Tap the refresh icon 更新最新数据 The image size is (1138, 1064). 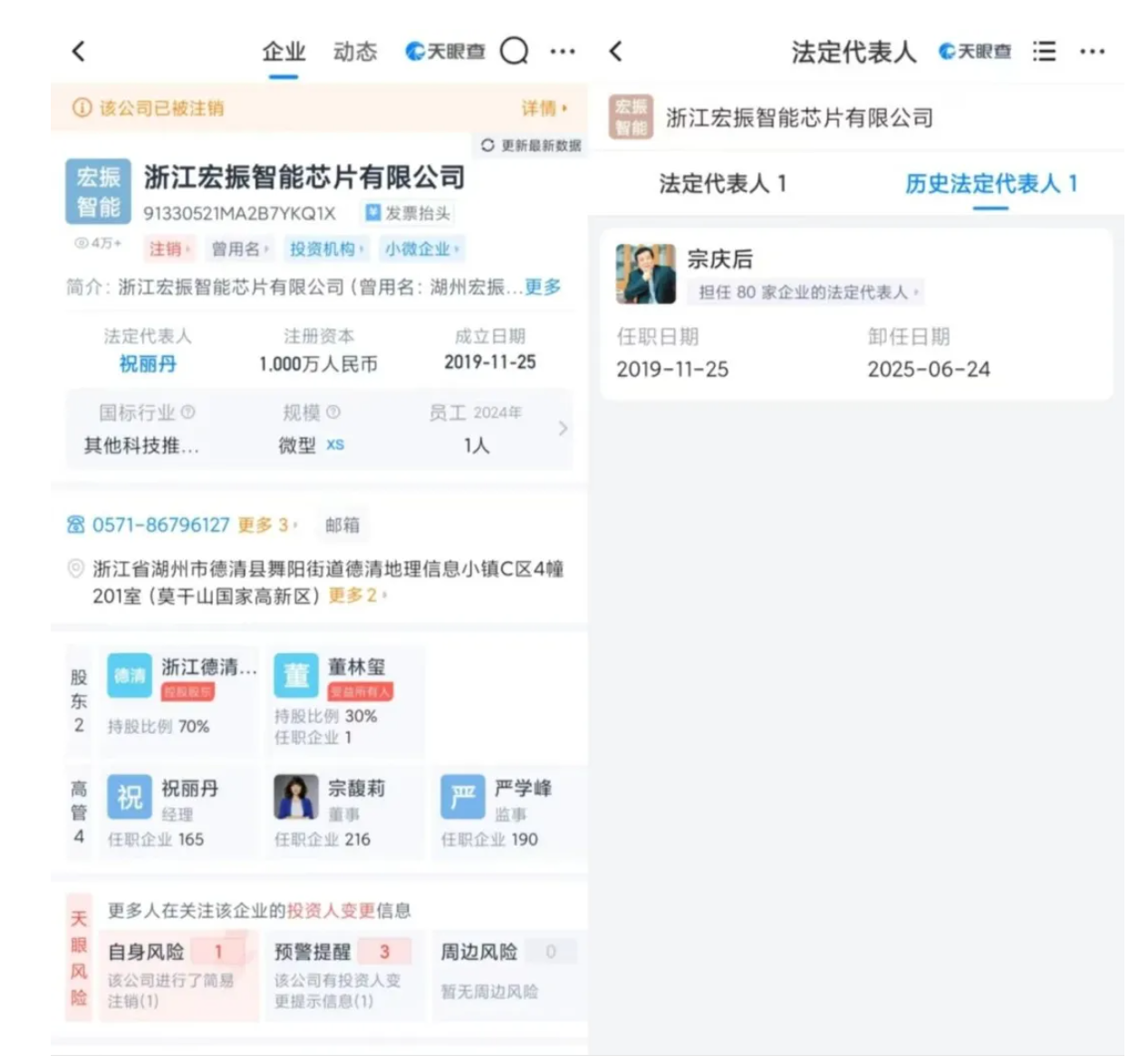(x=487, y=145)
